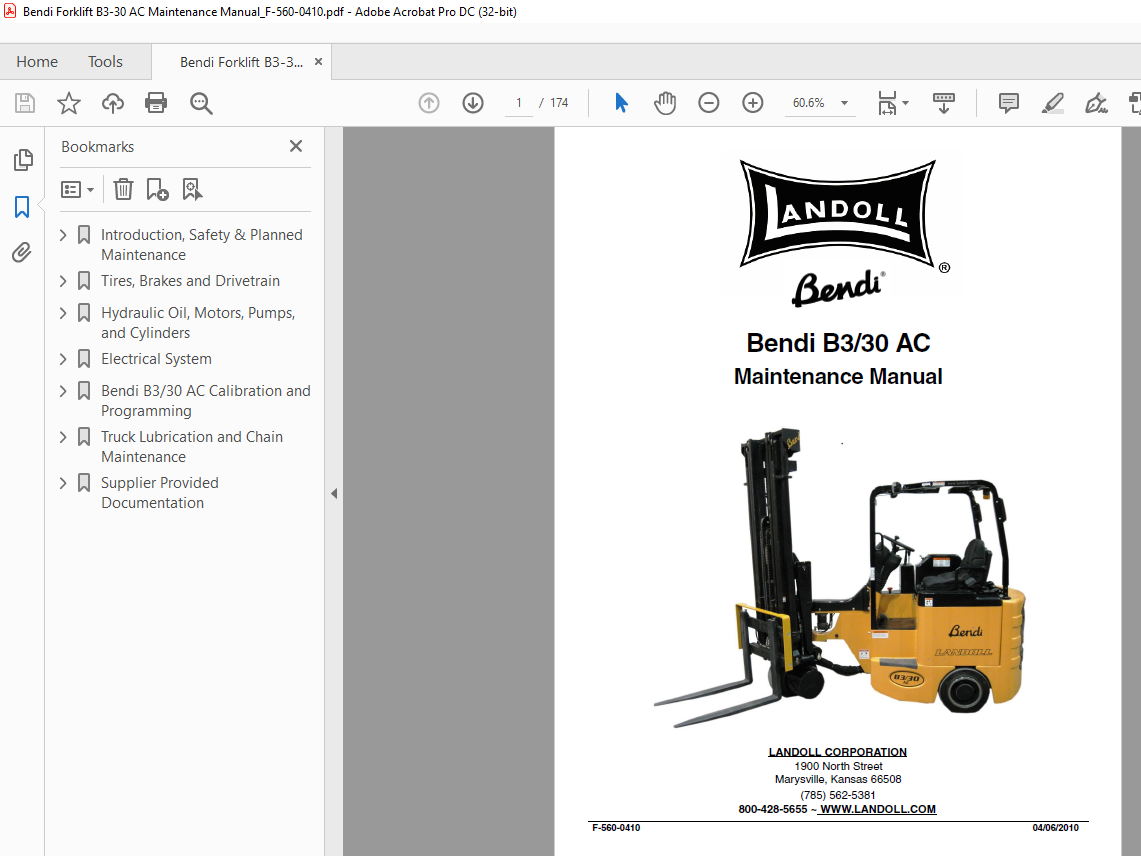This screenshot has height=856, width=1141.
Task: Select the Bendi Forklift B3-3... document tab
Action: tap(241, 63)
